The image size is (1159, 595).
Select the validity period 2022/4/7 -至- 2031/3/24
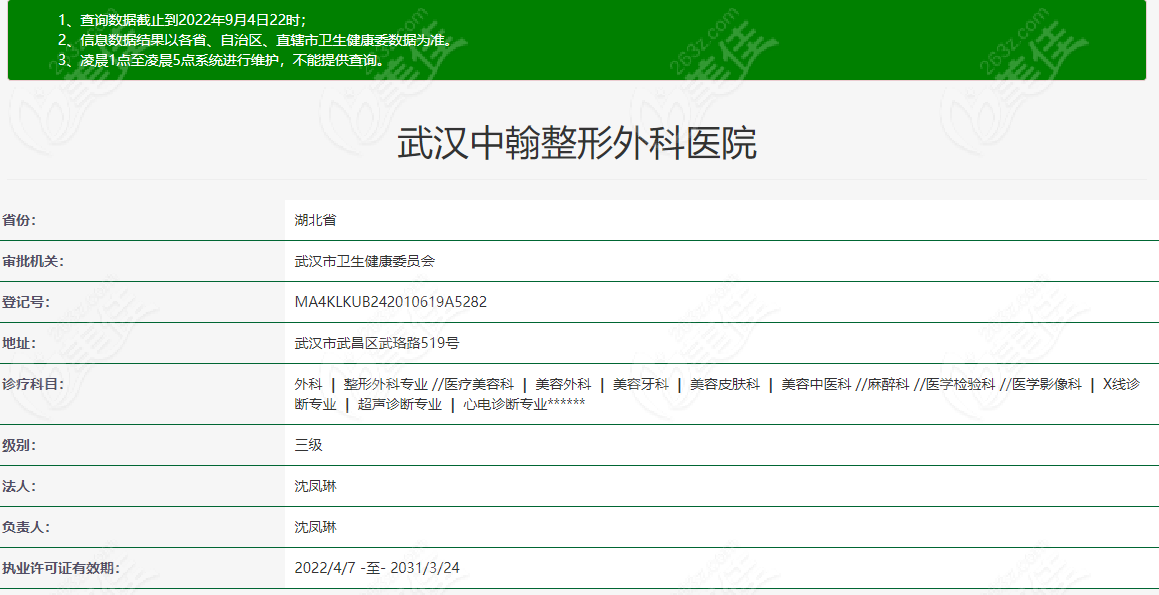377,568
